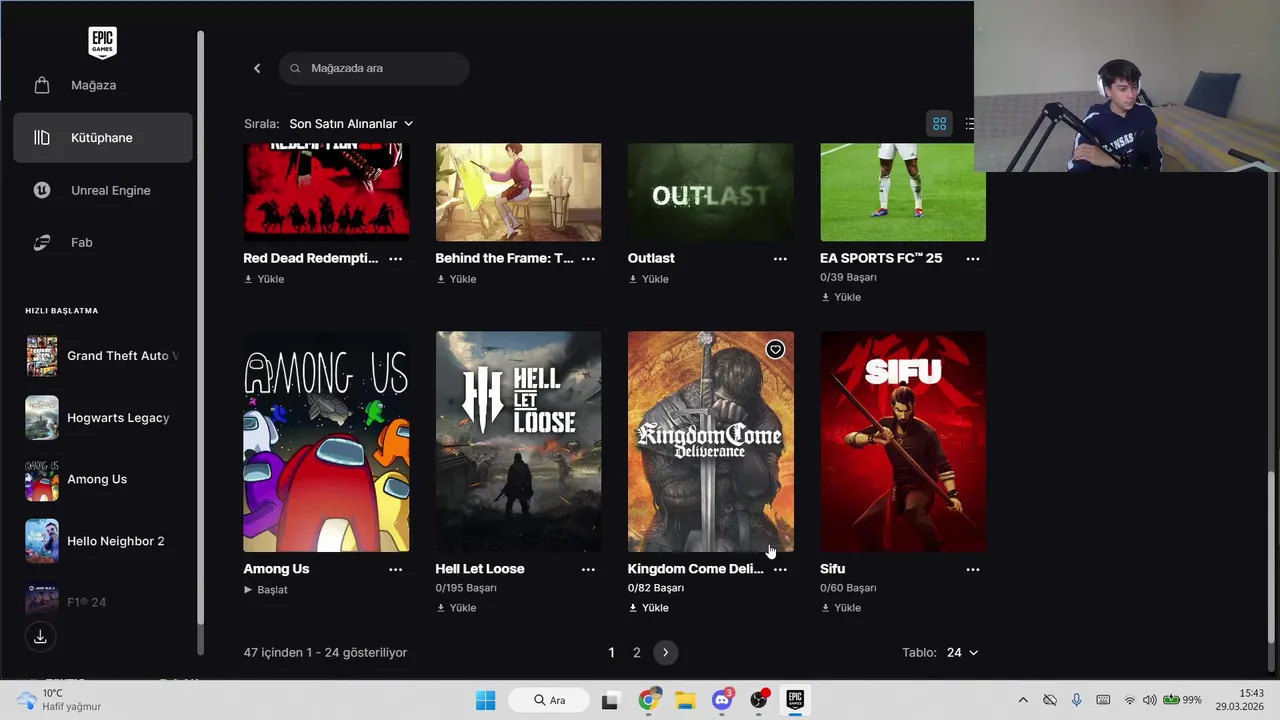Go to library page 2
Viewport: 1280px width, 720px height.
coord(636,652)
